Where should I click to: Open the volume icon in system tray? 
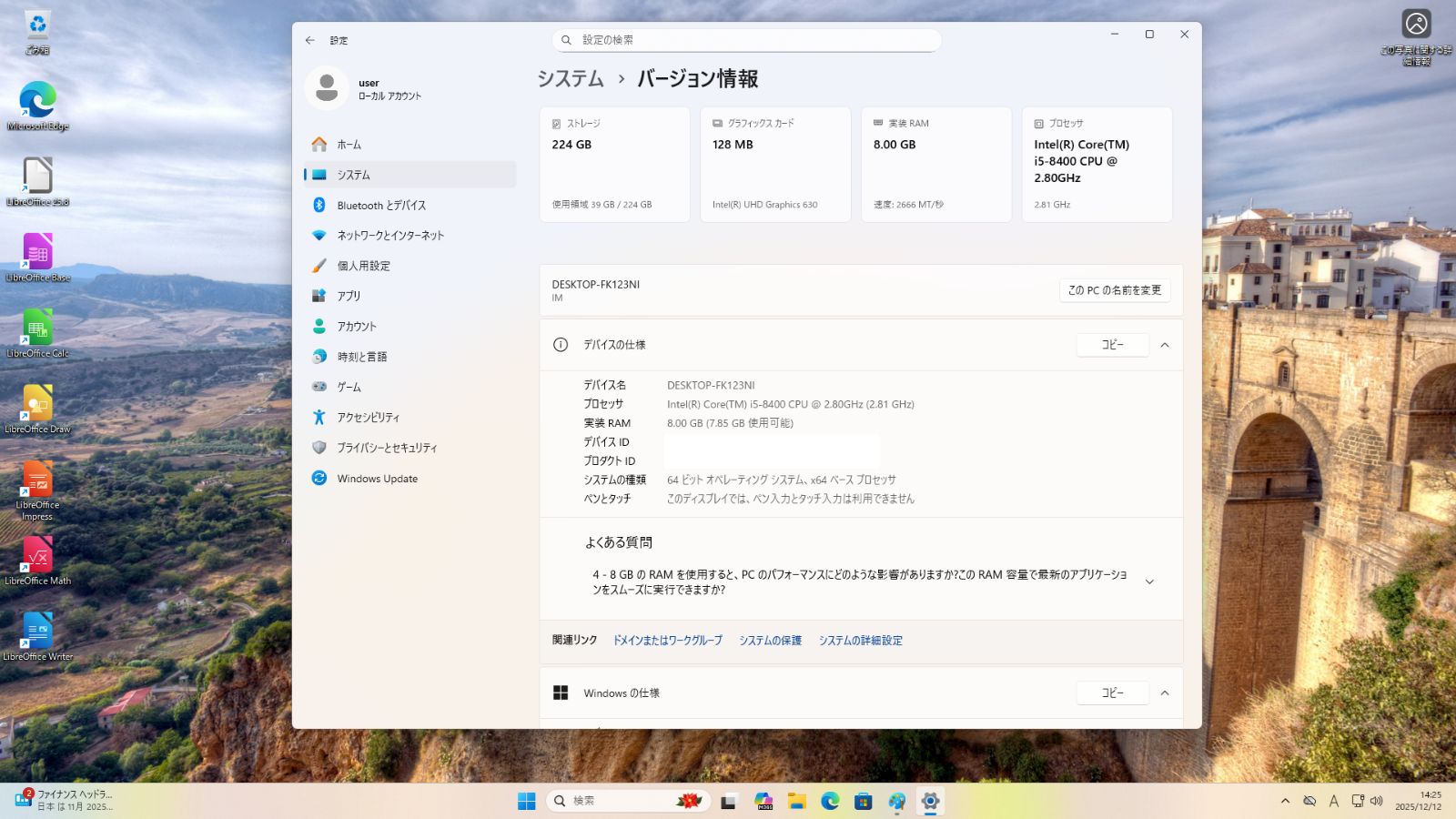pyautogui.click(x=1377, y=801)
